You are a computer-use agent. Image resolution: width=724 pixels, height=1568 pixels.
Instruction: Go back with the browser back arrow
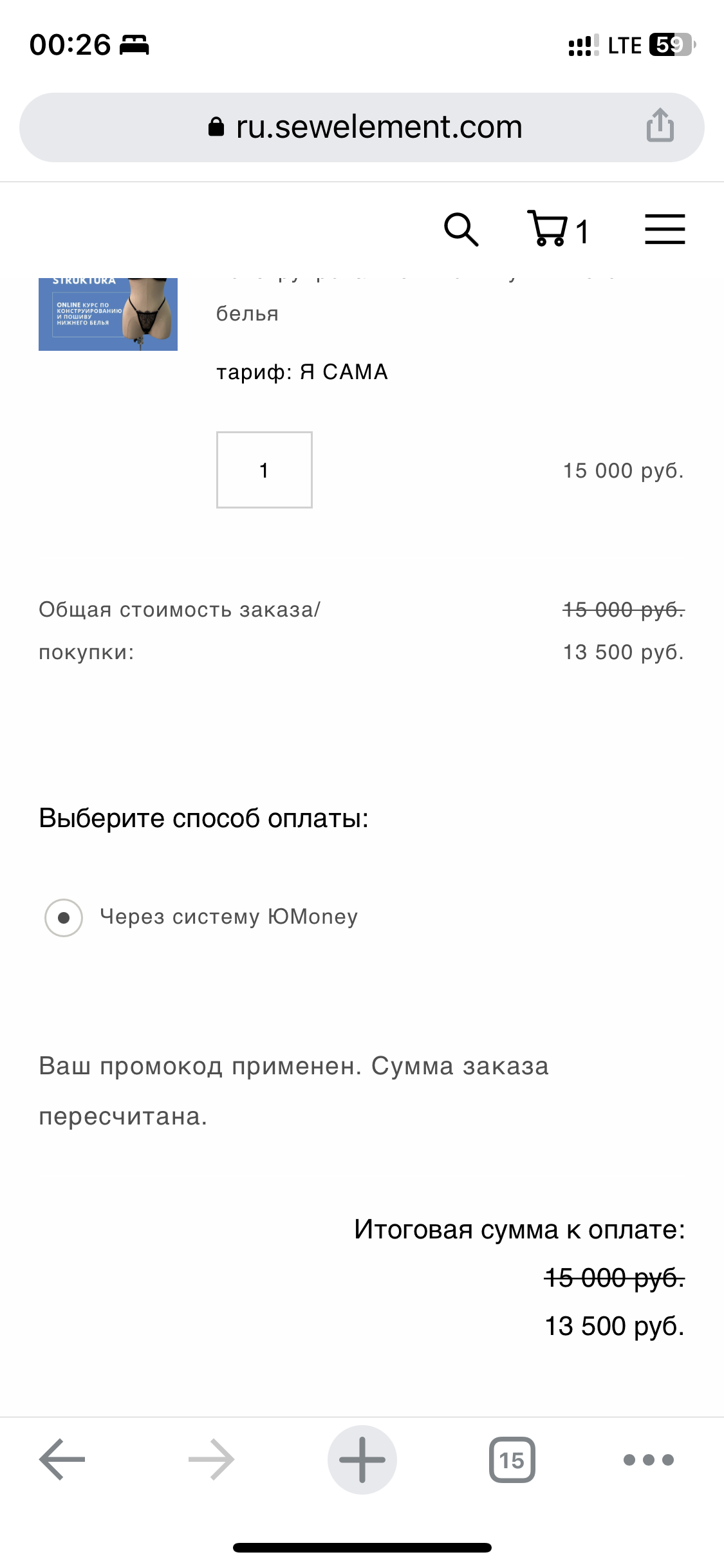(x=62, y=1460)
